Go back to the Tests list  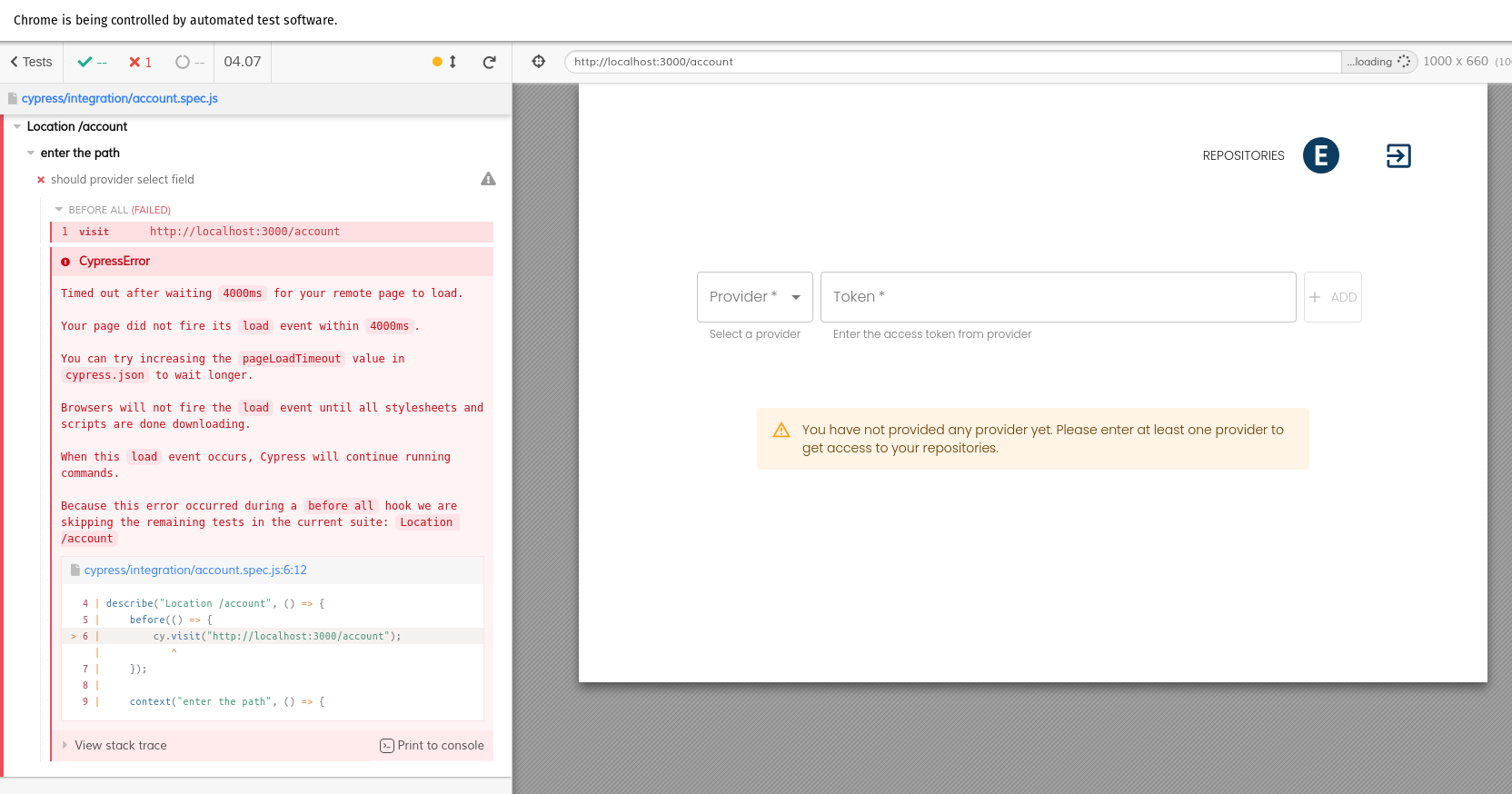click(32, 62)
